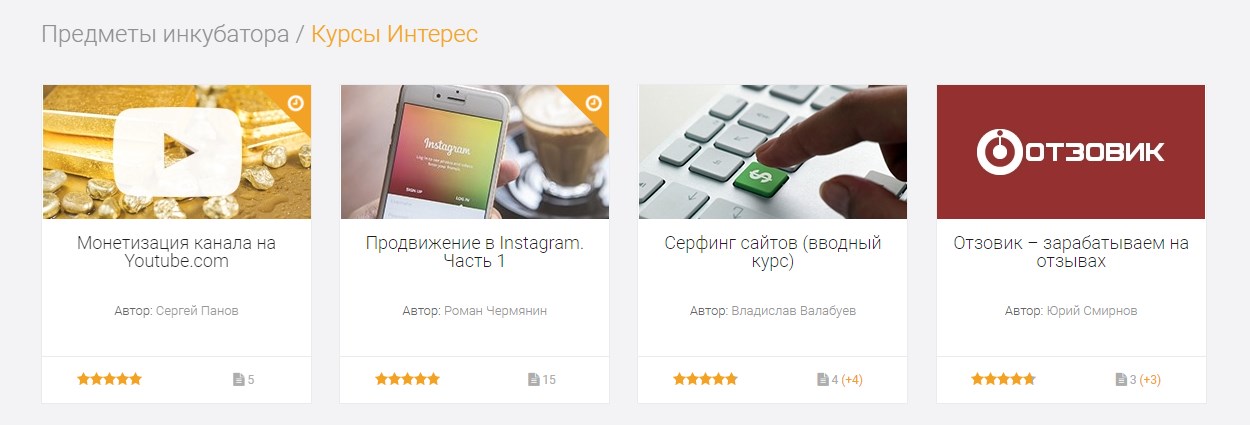1250x425 pixels.
Task: Click the star rating on the Отзовик course card
Action: pos(1003,379)
